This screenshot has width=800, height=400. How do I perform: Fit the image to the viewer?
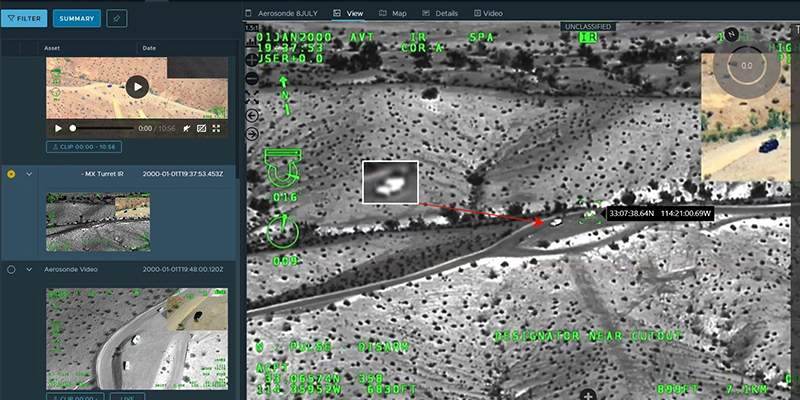click(252, 96)
